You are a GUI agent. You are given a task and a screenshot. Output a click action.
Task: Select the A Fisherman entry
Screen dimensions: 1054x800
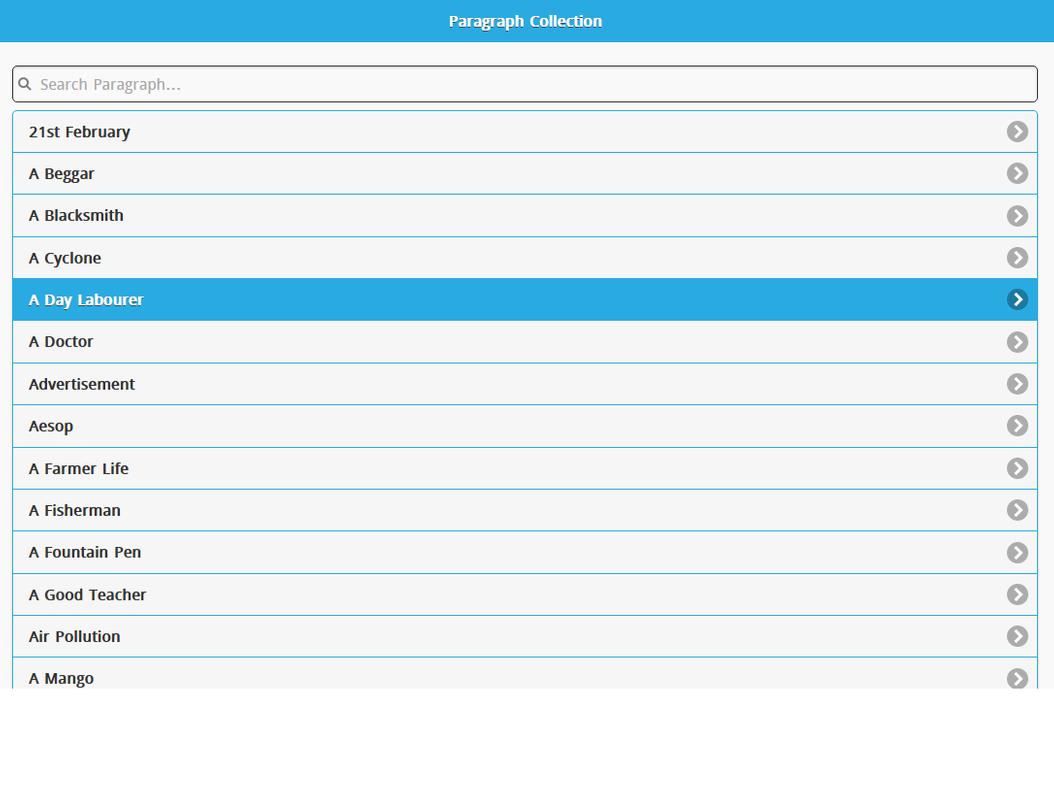[x=524, y=510]
